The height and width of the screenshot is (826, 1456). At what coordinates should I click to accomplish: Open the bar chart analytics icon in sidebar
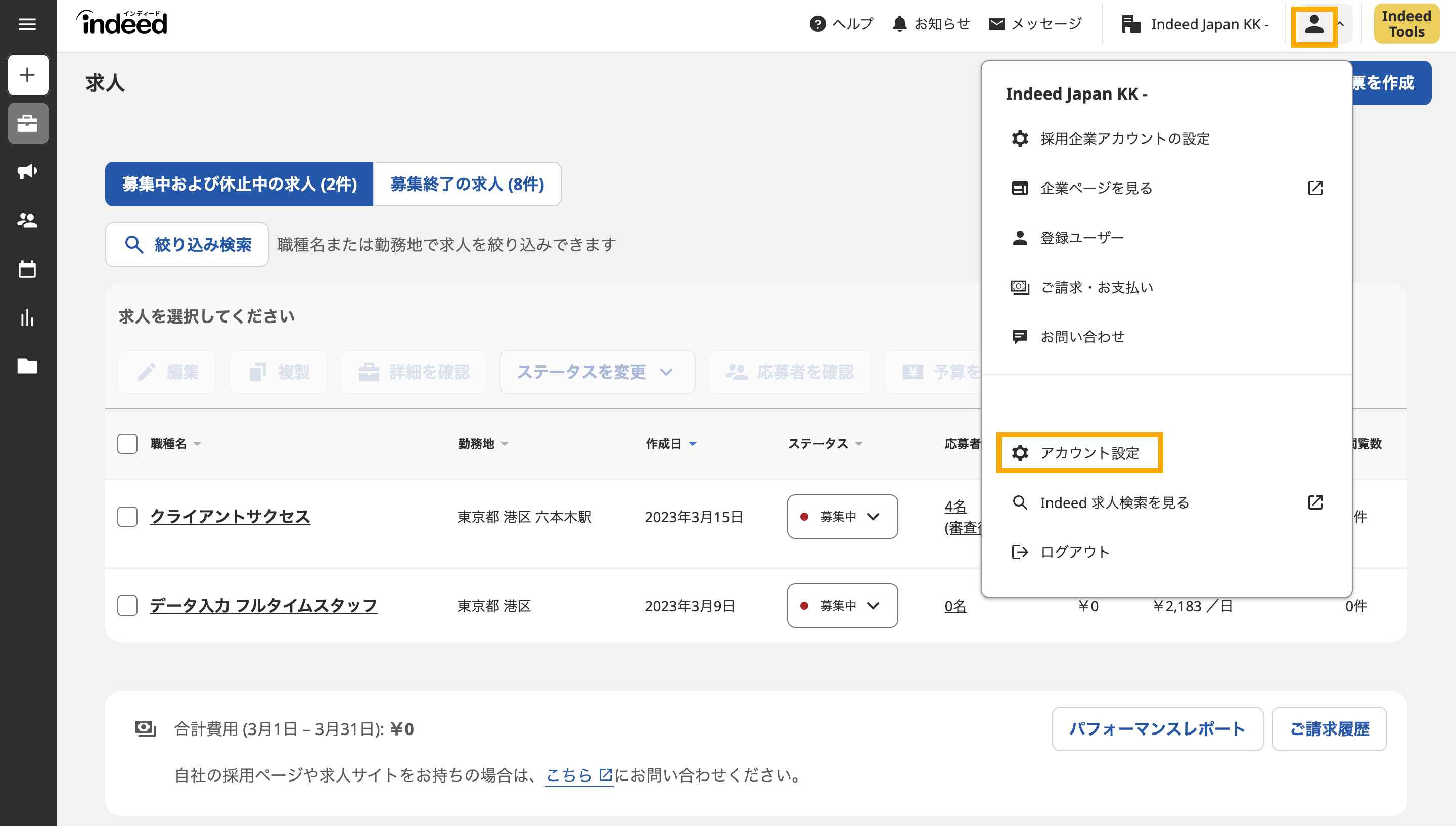point(28,317)
